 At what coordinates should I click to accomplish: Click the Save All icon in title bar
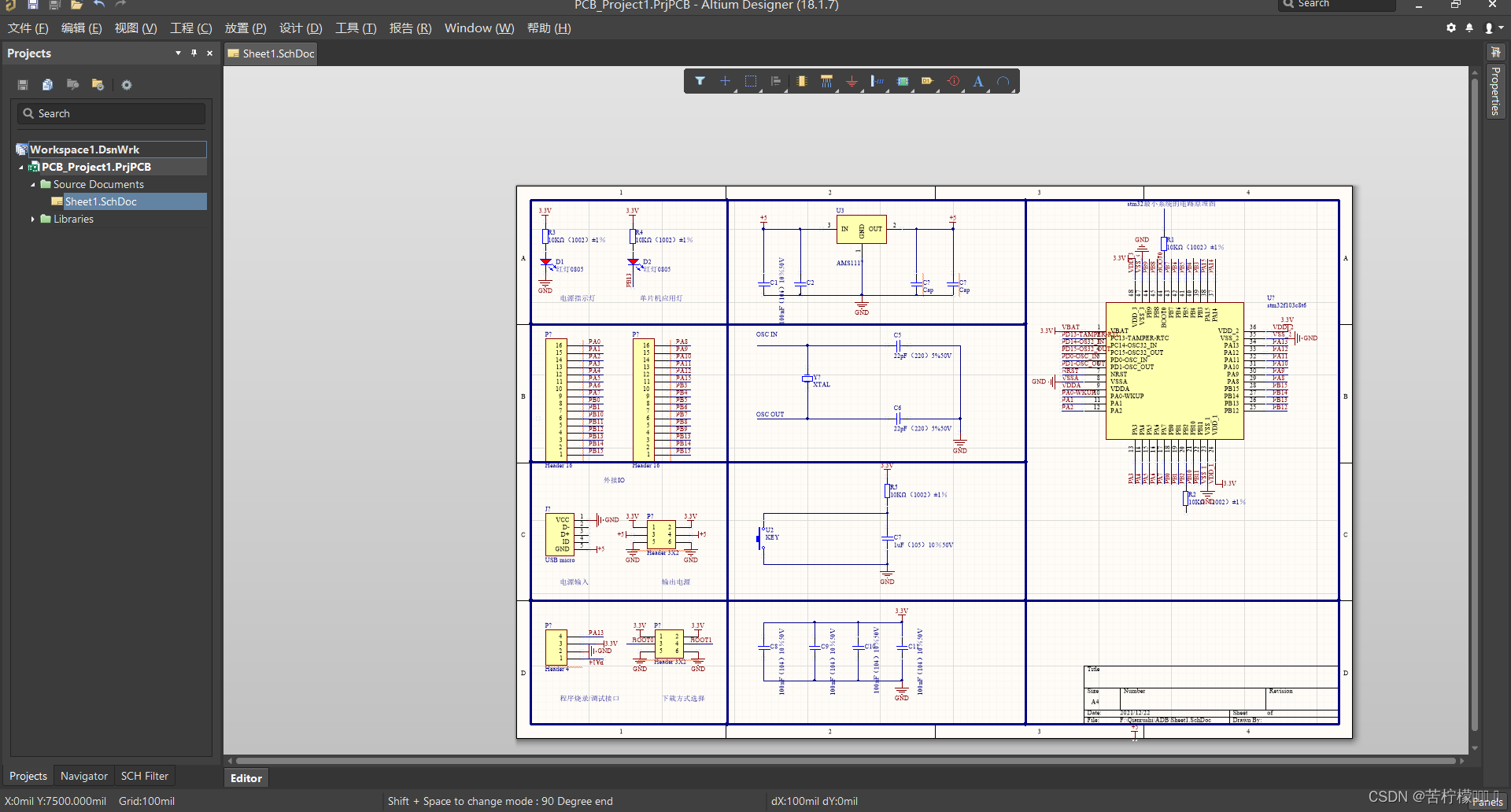[x=55, y=5]
